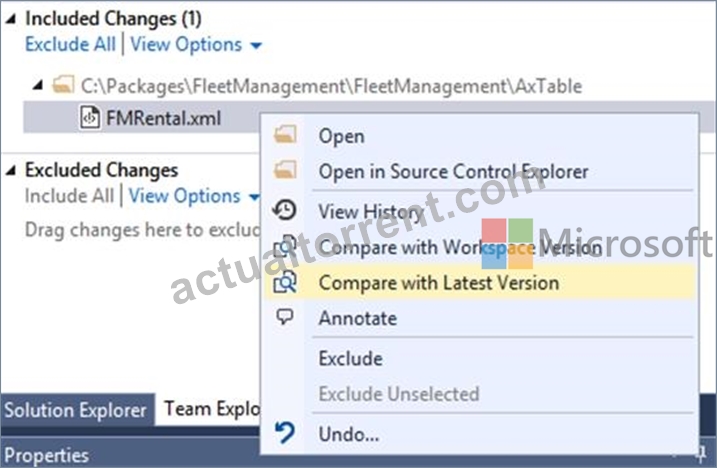Open View Options dropdown under Included Changes
717x468 pixels.
[196, 45]
